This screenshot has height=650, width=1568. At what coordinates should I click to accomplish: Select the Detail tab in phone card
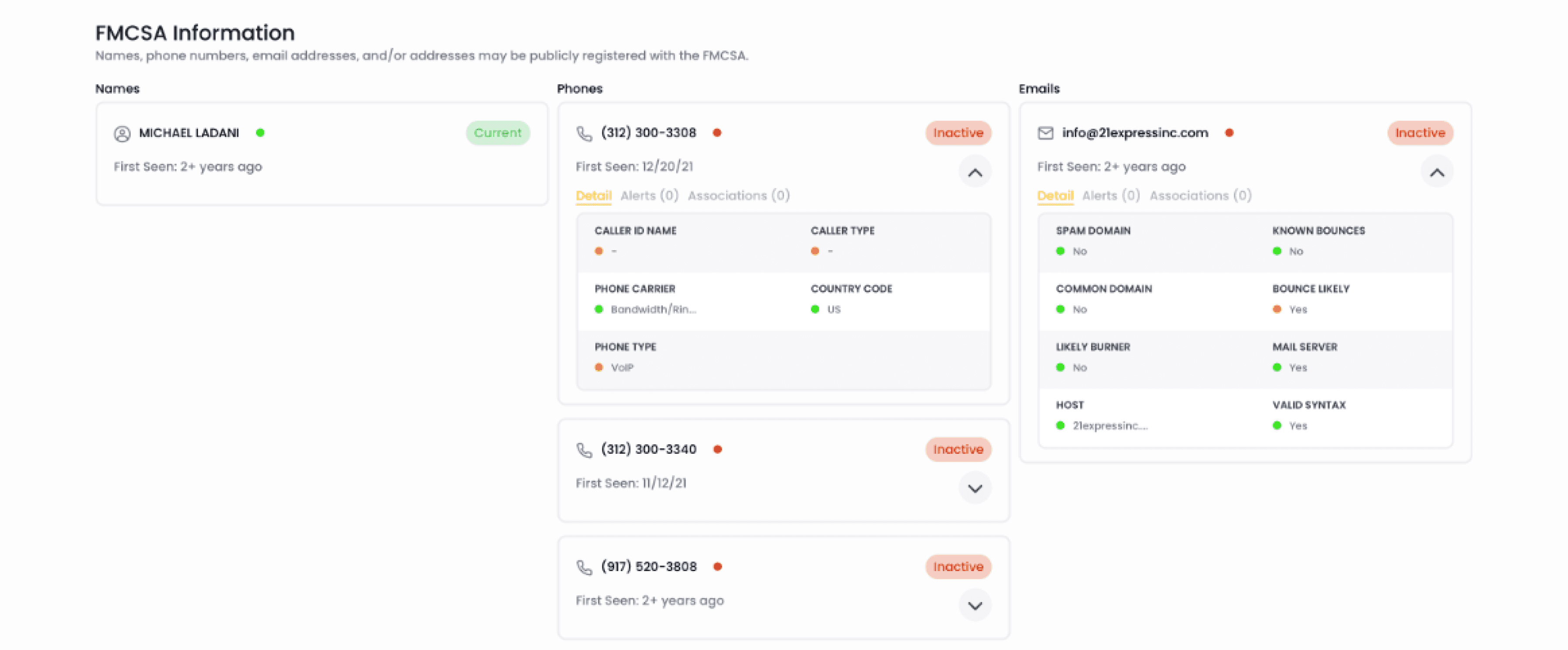[x=593, y=196]
